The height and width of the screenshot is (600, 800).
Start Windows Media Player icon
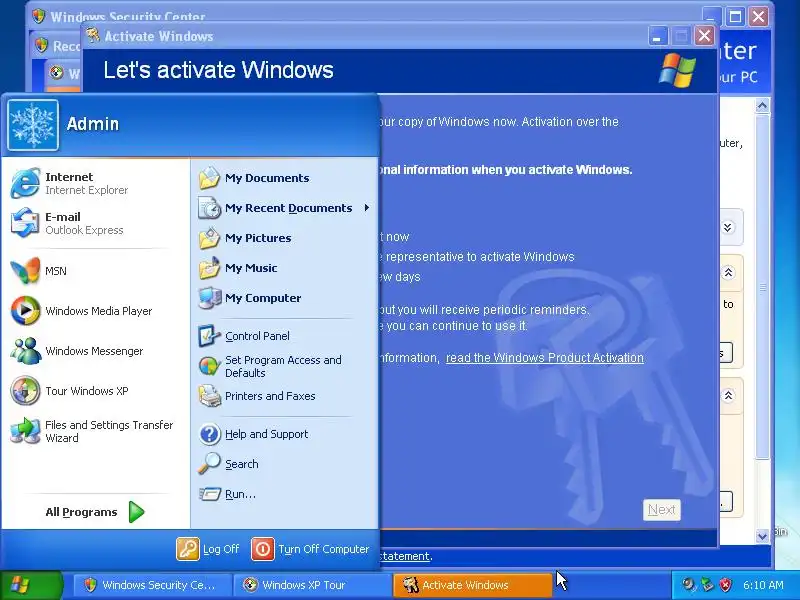point(25,311)
